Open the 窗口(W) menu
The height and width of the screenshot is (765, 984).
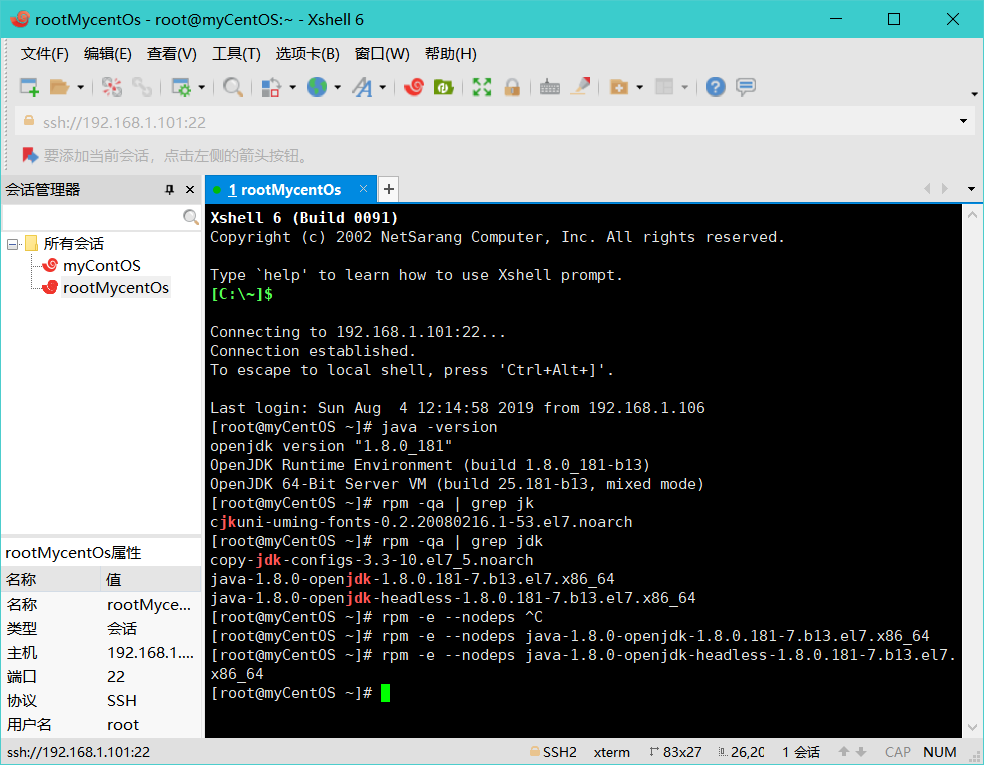point(382,54)
